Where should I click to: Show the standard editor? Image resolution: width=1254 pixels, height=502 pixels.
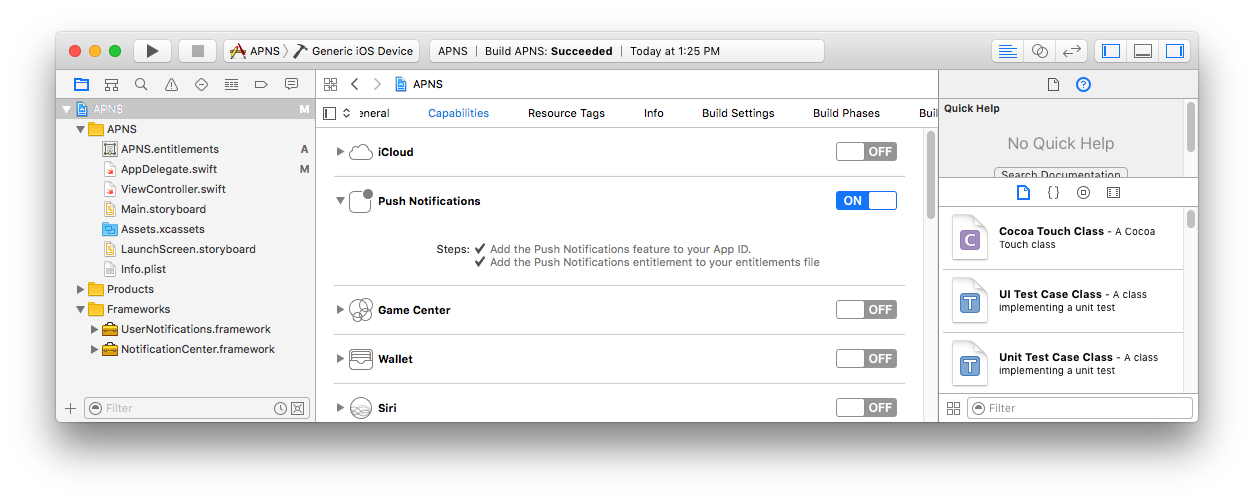click(x=1008, y=51)
